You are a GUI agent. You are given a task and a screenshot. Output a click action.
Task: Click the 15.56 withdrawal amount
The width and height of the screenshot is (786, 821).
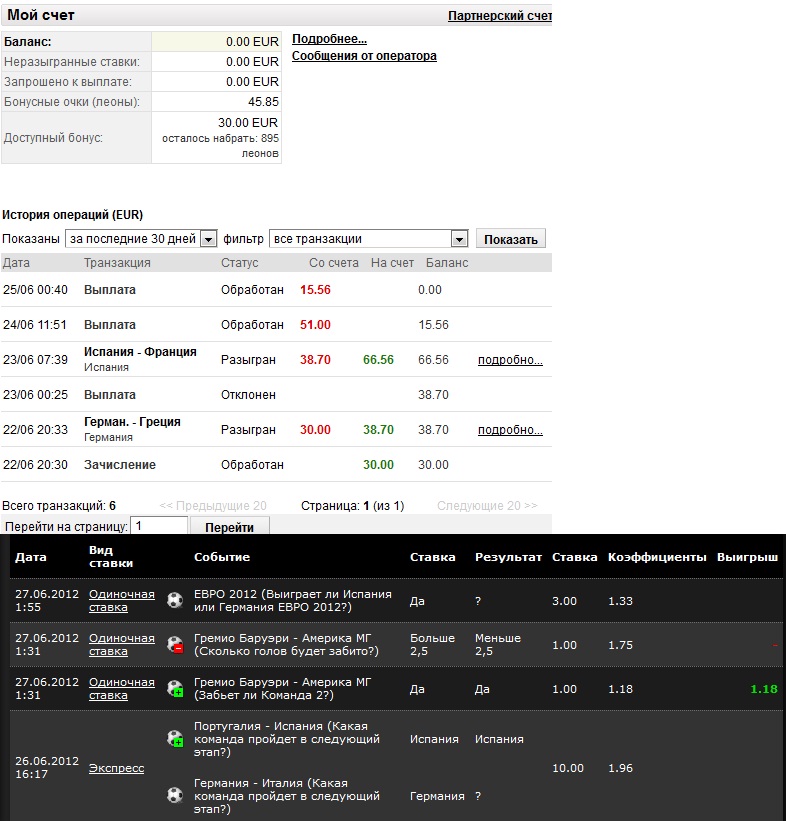pyautogui.click(x=315, y=290)
